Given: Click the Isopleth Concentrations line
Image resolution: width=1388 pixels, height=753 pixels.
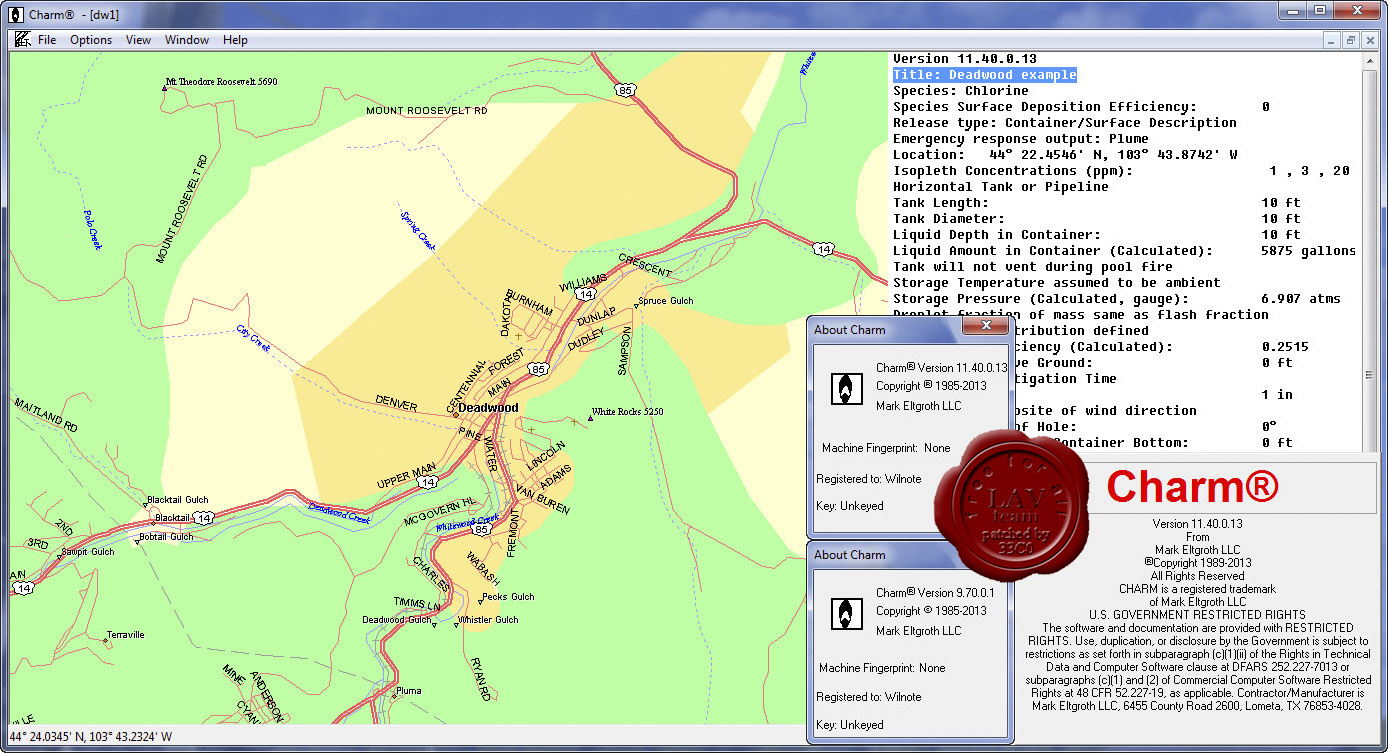Looking at the screenshot, I should click(1121, 171).
